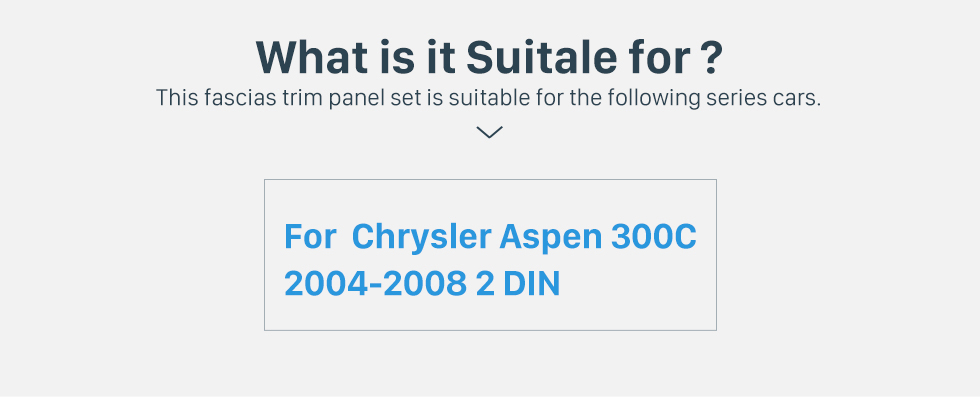Select the subtitle sentence about fascias trim panel
Viewport: 980px width, 408px height.
pos(488,98)
